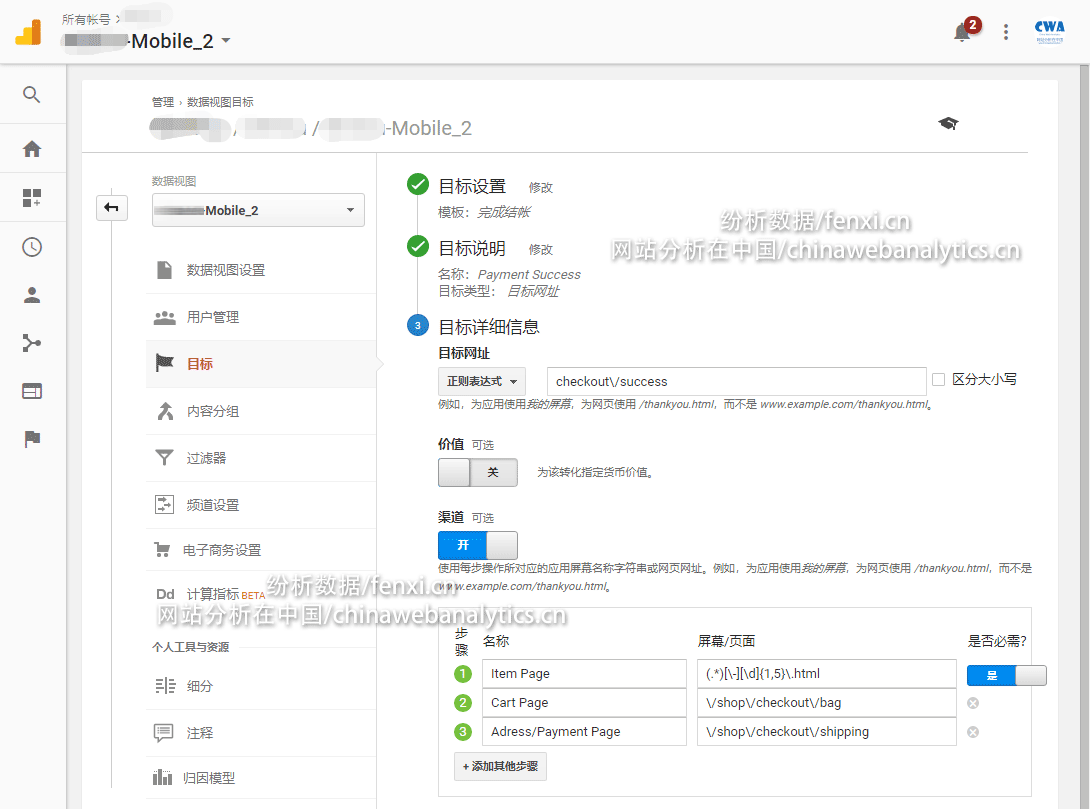Toggle the 渠道 funnel switch off
The height and width of the screenshot is (809, 1090).
click(x=478, y=545)
